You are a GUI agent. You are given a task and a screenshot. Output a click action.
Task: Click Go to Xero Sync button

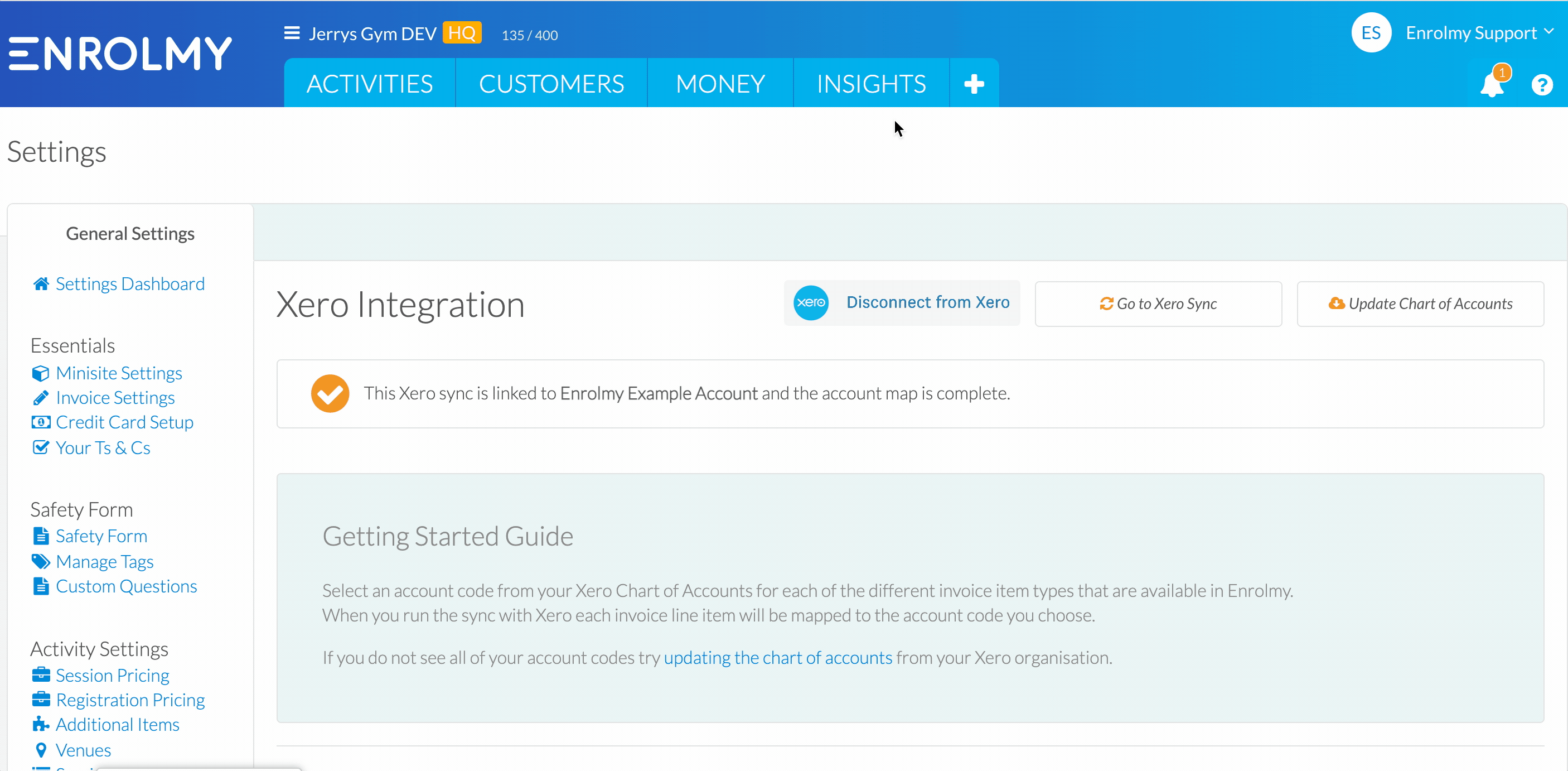pos(1158,304)
